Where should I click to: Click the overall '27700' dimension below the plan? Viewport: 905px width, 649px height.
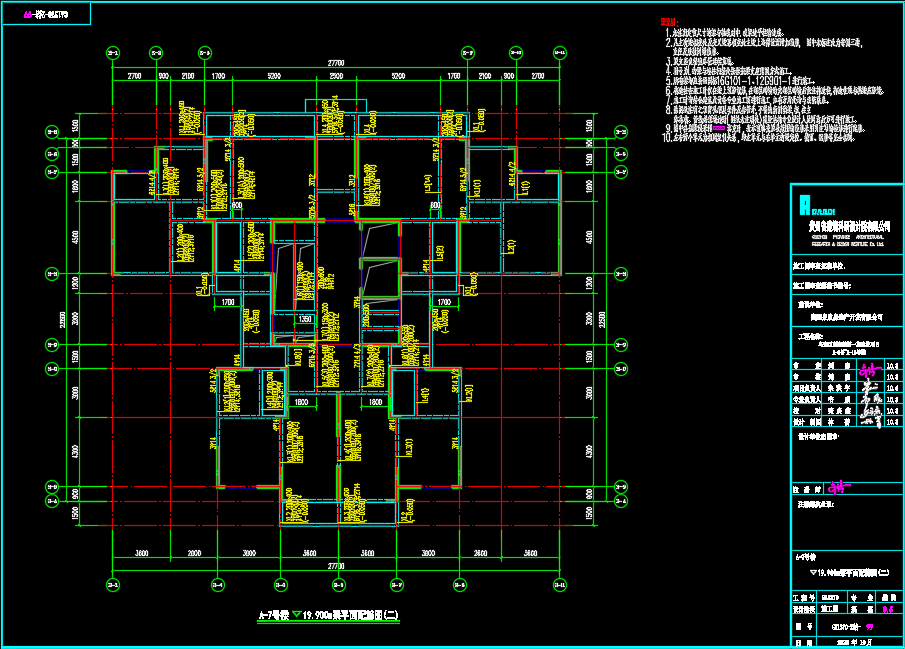pos(336,566)
